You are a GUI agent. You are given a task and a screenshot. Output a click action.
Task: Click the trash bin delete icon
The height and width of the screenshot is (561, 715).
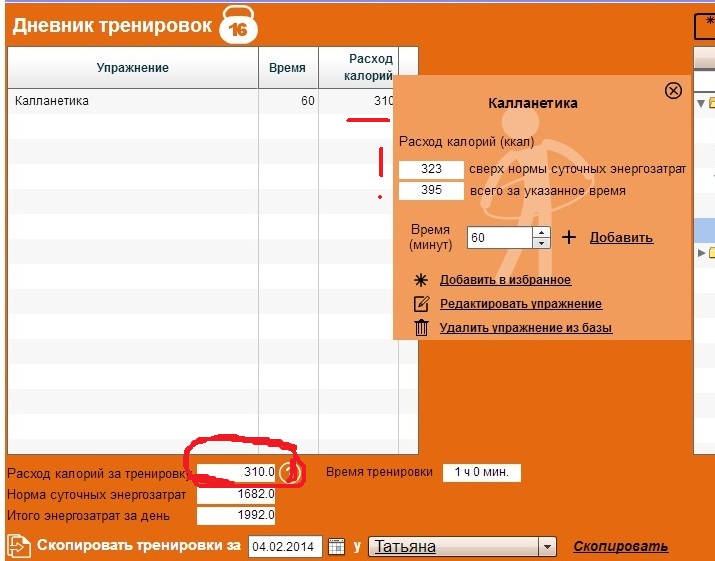pyautogui.click(x=421, y=328)
